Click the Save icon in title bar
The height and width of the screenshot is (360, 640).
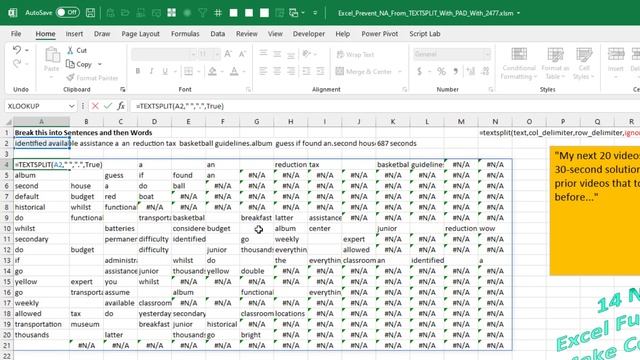[90, 13]
